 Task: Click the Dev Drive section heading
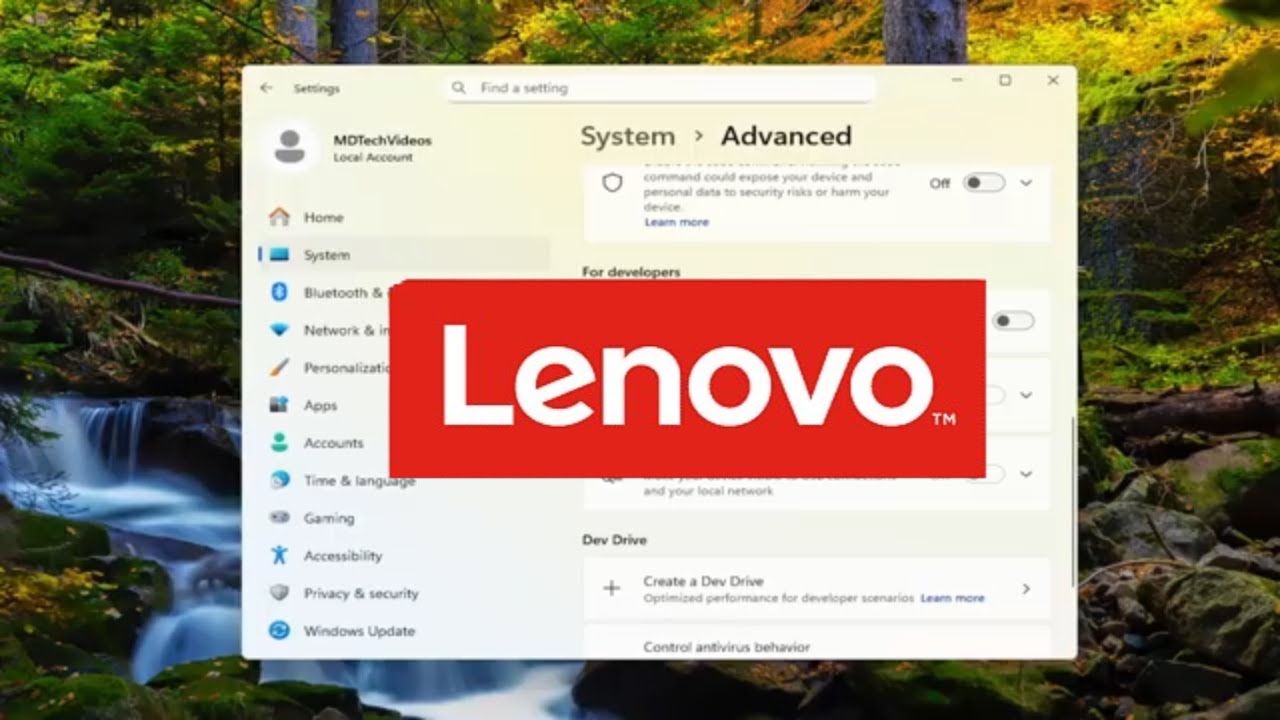(x=614, y=540)
